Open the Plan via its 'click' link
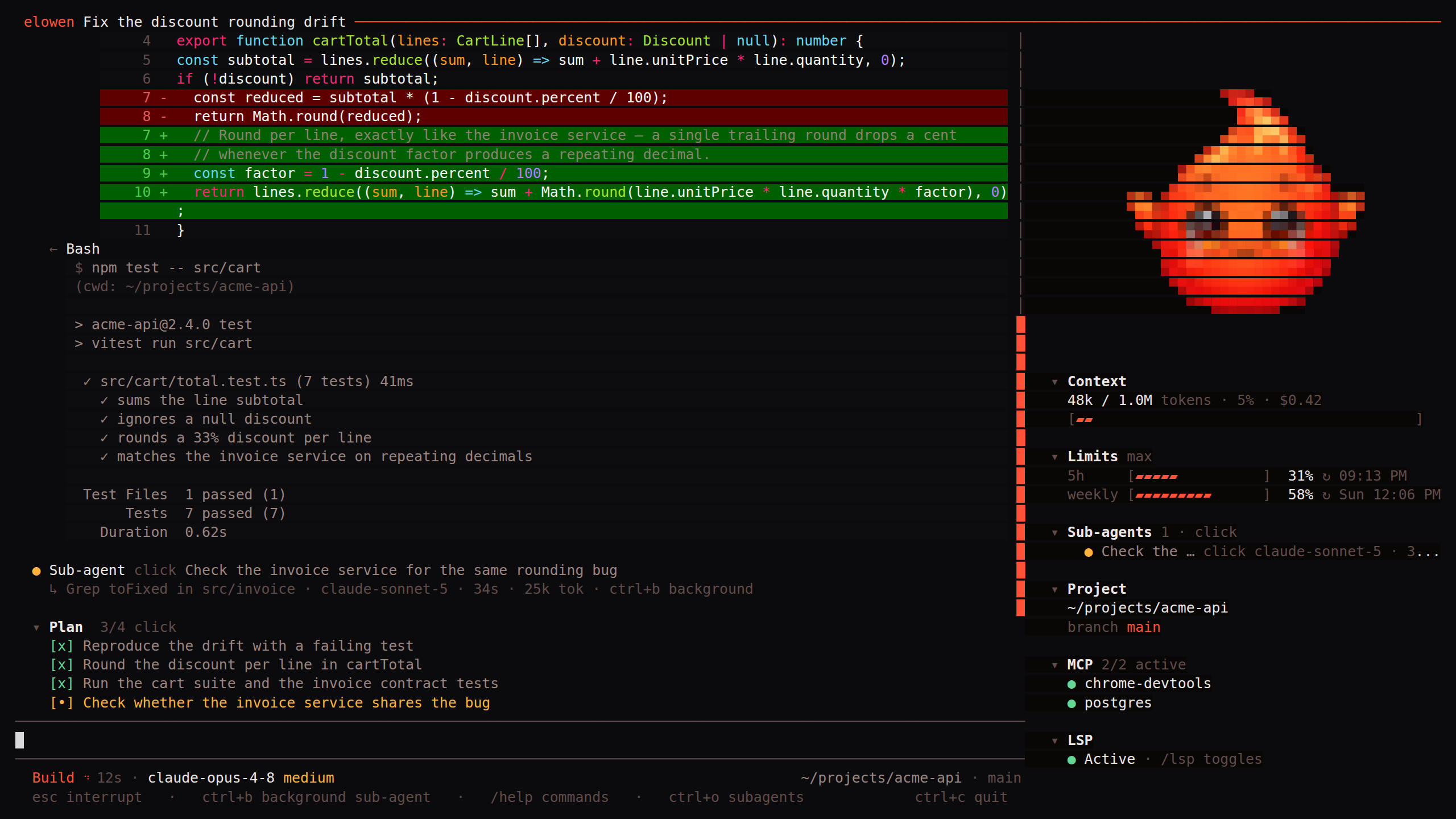1456x819 pixels. coord(155,627)
